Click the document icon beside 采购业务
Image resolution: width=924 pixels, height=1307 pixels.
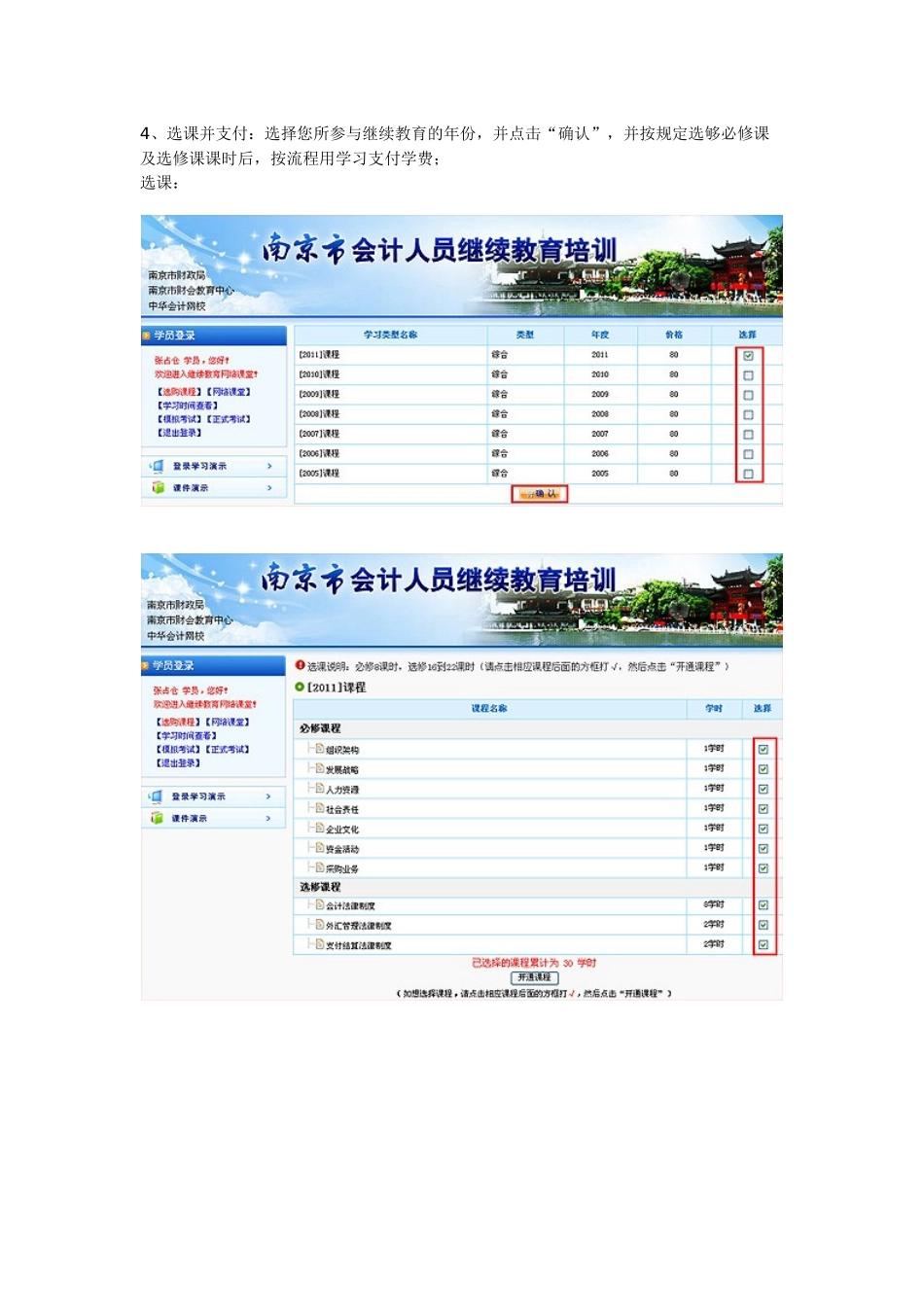coord(319,867)
